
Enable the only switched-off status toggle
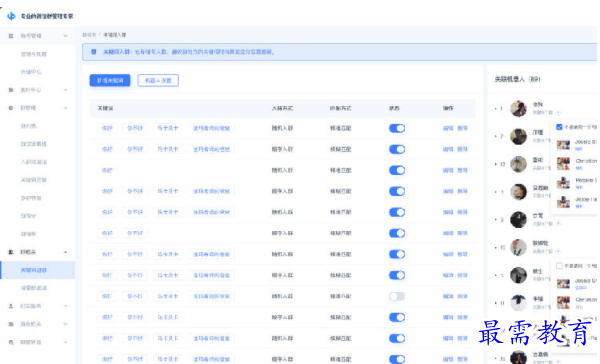click(x=397, y=296)
